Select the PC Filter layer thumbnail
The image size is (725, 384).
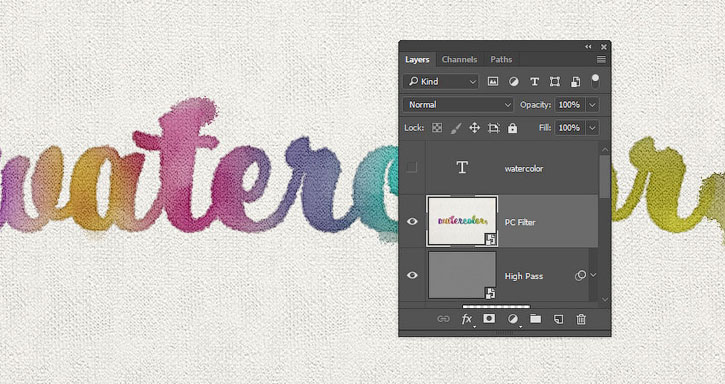[462, 221]
